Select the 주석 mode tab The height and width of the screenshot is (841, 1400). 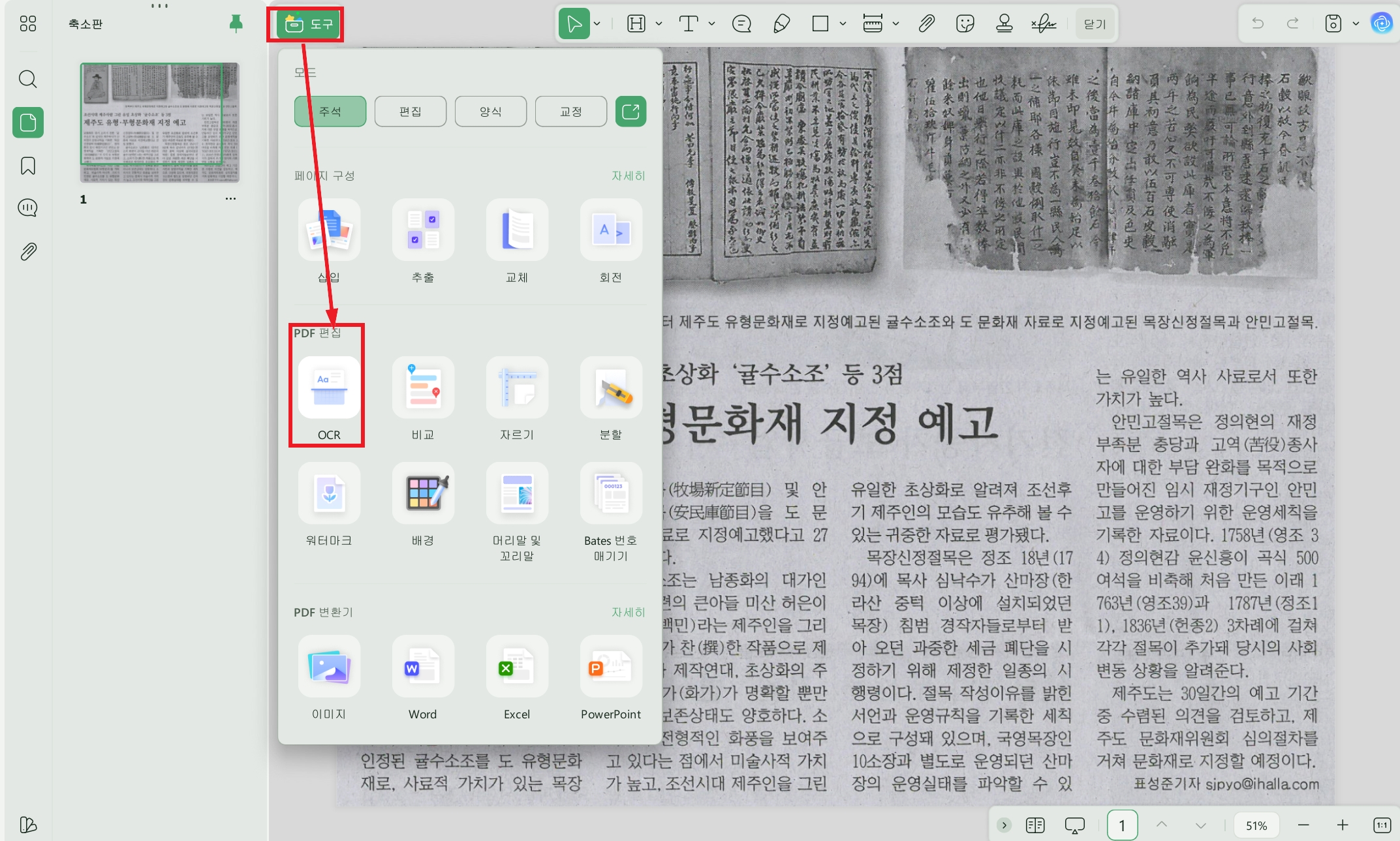pyautogui.click(x=330, y=112)
